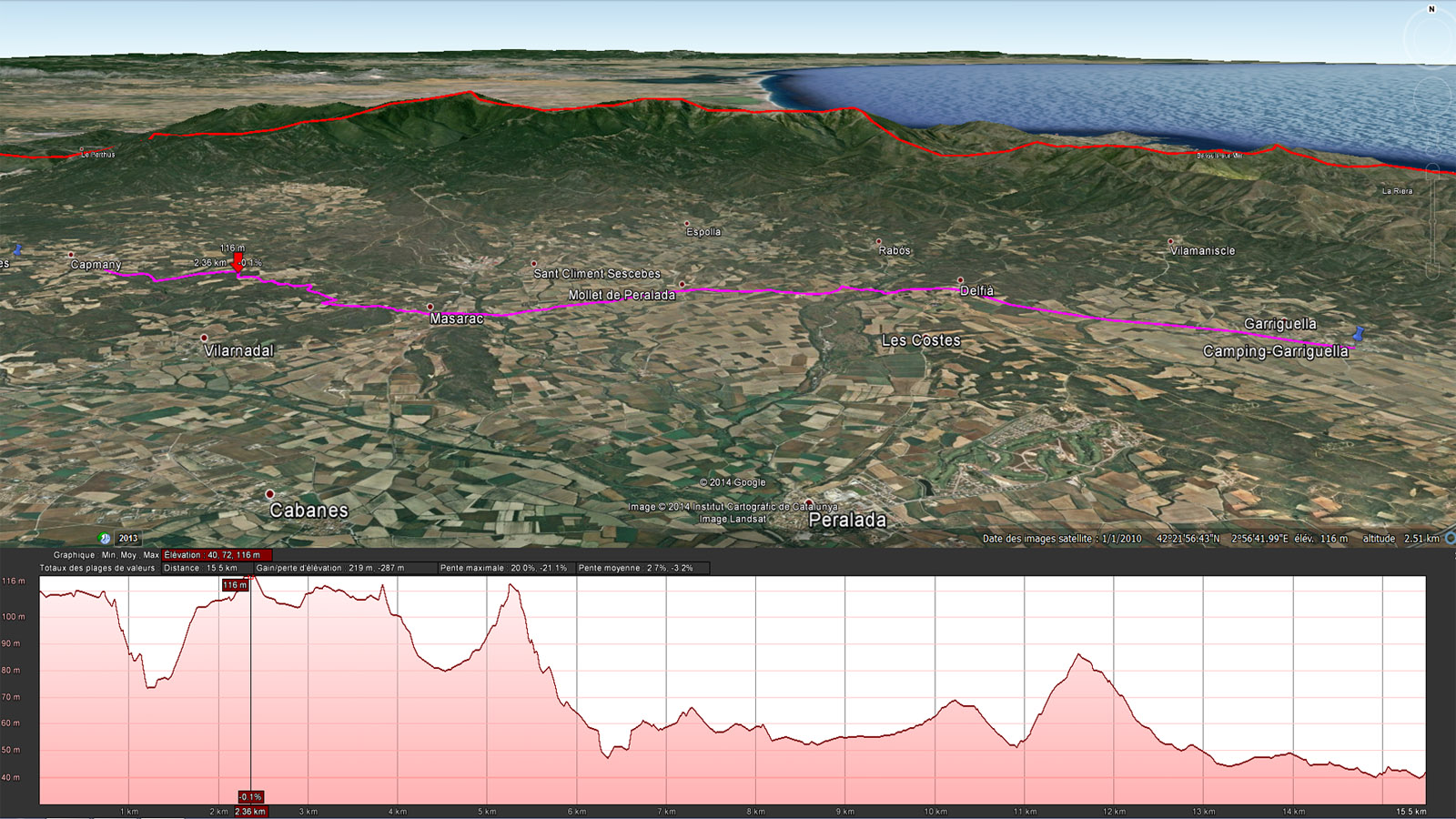This screenshot has height=819, width=1456.
Task: Click the Masarac place marker dot
Action: [430, 308]
